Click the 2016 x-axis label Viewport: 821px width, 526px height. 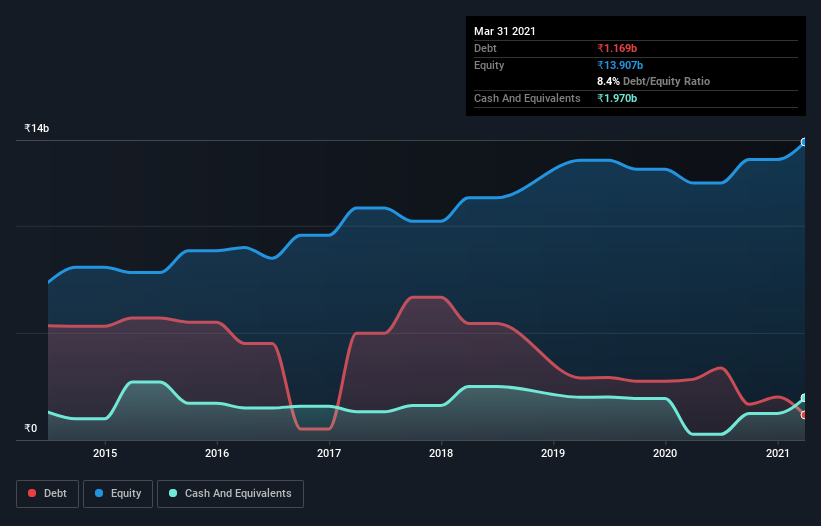coord(217,453)
